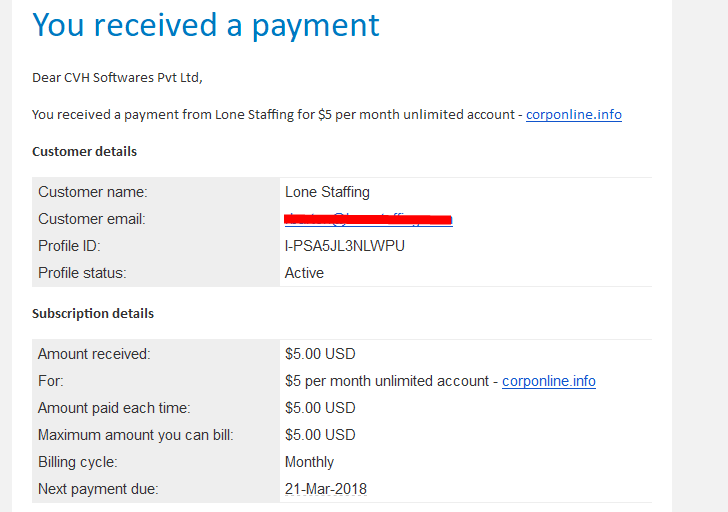Screen dimensions: 728x512
Task: Click the Amount received $5.00 USD value
Action: coord(320,354)
